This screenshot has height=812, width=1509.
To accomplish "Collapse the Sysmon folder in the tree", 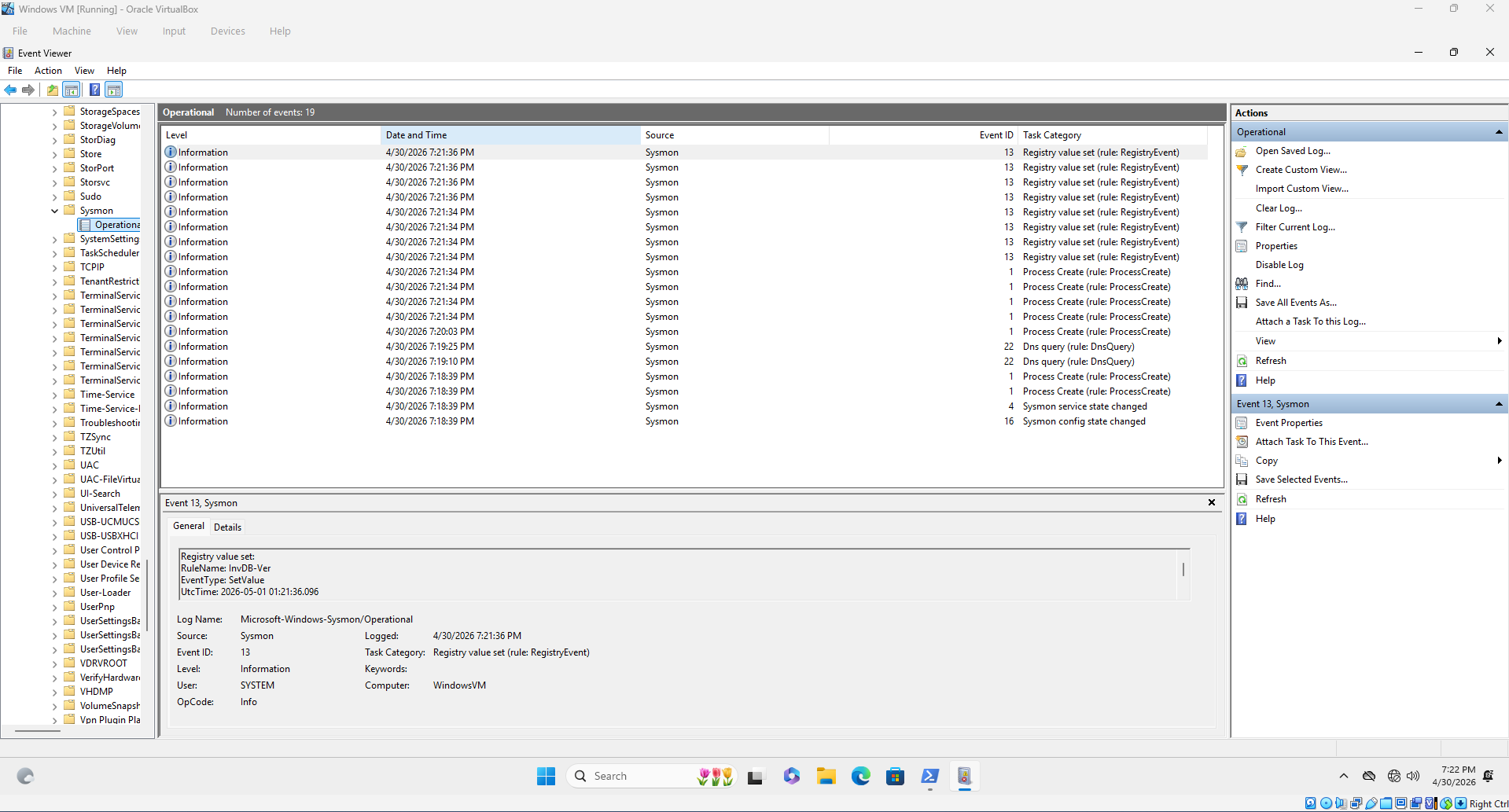I will tap(55, 211).
